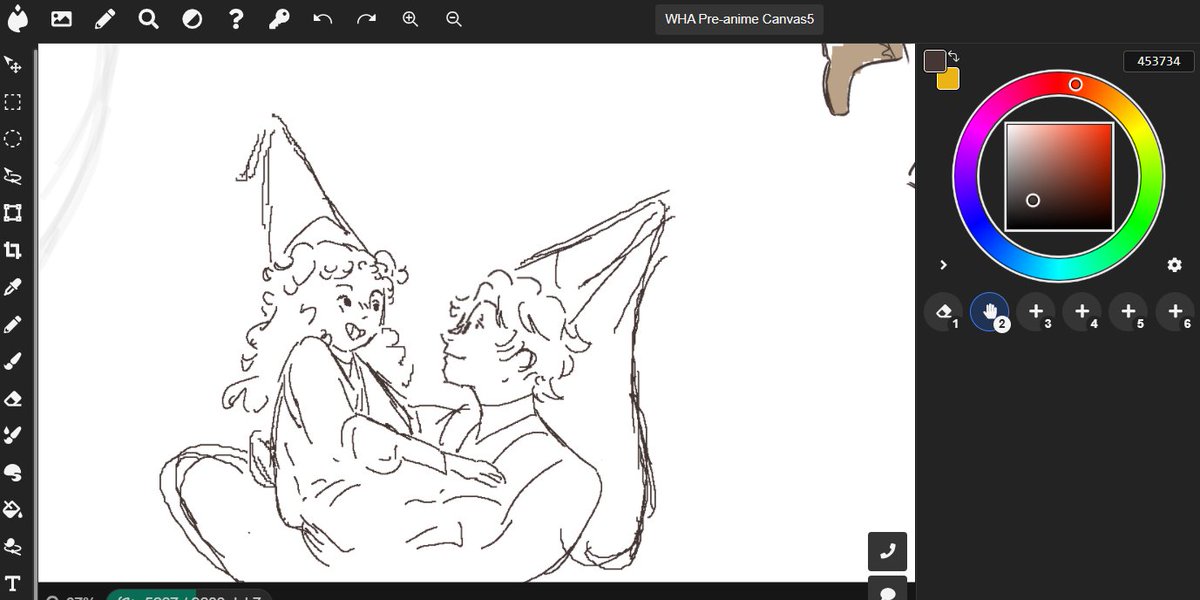Open the Magma flame logo menu
Image resolution: width=1200 pixels, height=600 pixels.
click(17, 18)
